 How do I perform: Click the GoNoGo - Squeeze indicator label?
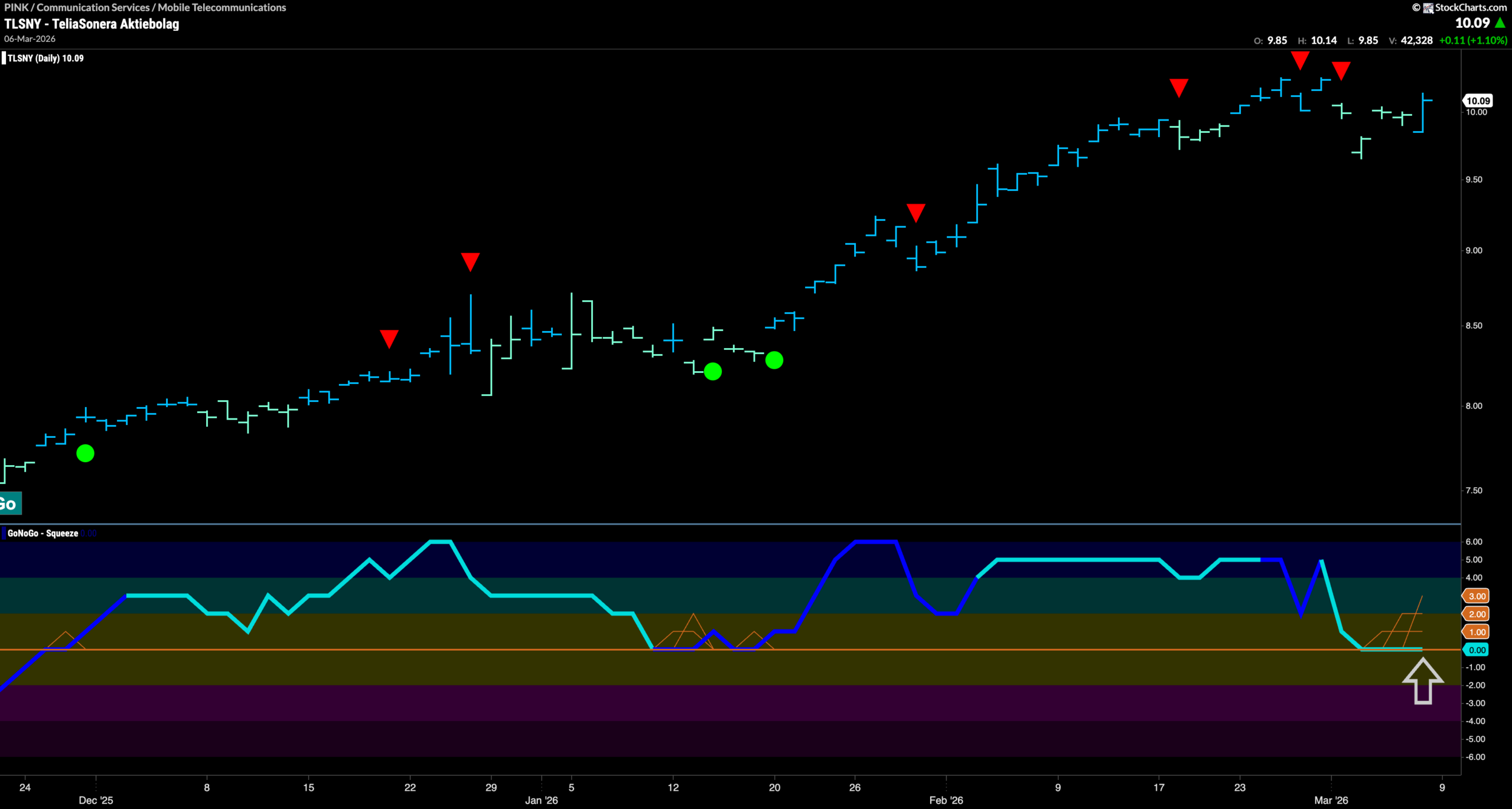43,533
